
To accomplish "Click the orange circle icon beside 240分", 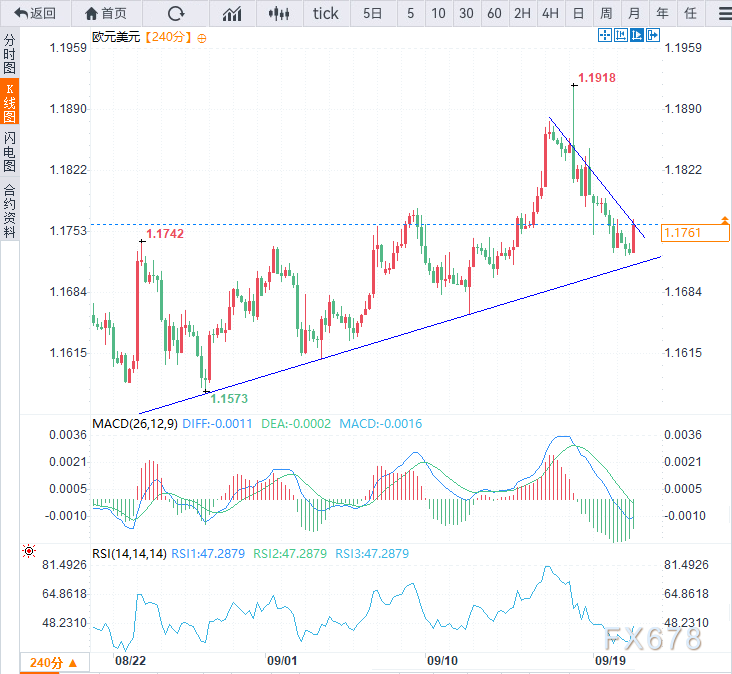I will click(x=202, y=38).
